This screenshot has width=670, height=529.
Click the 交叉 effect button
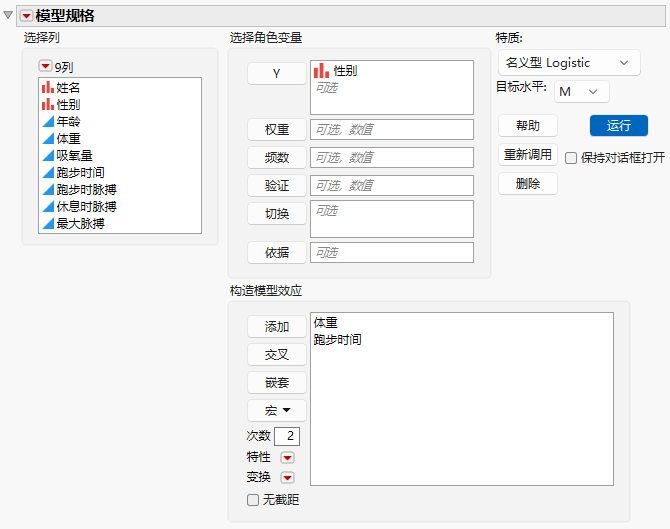click(276, 355)
